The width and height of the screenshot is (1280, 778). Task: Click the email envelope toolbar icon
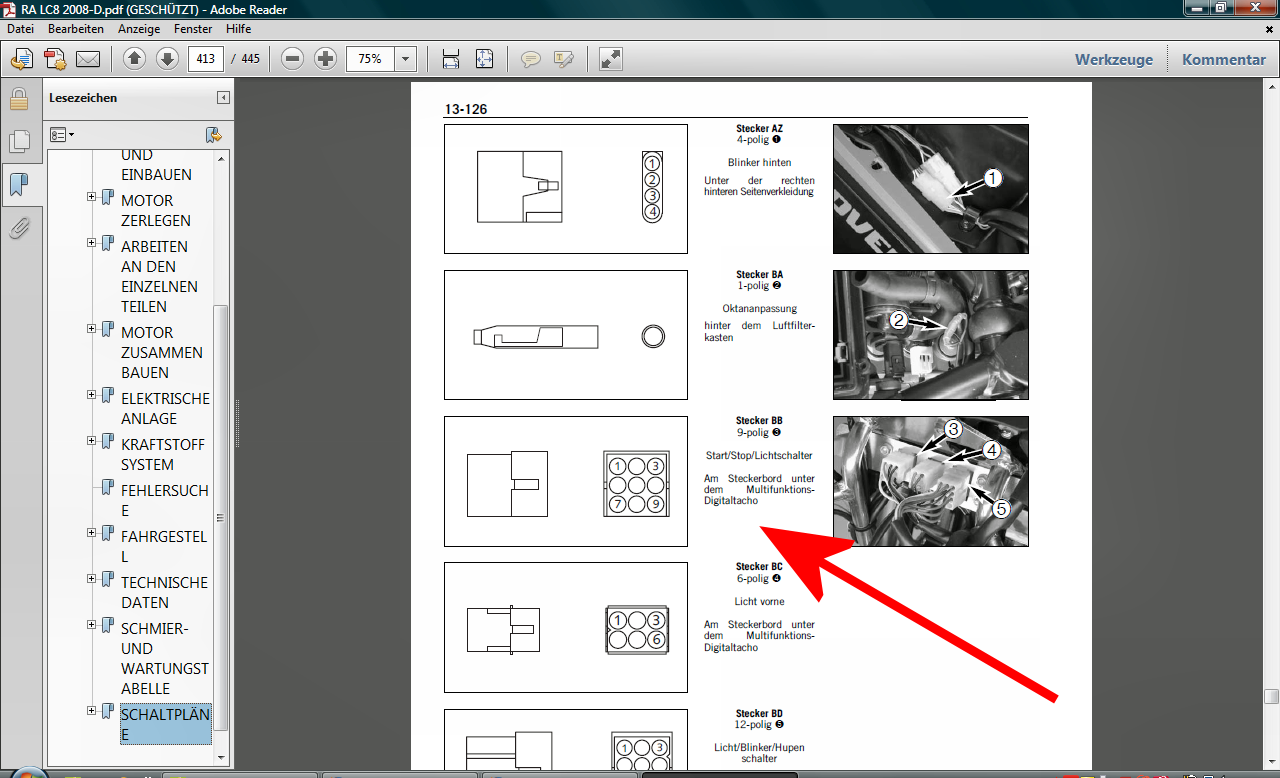88,59
